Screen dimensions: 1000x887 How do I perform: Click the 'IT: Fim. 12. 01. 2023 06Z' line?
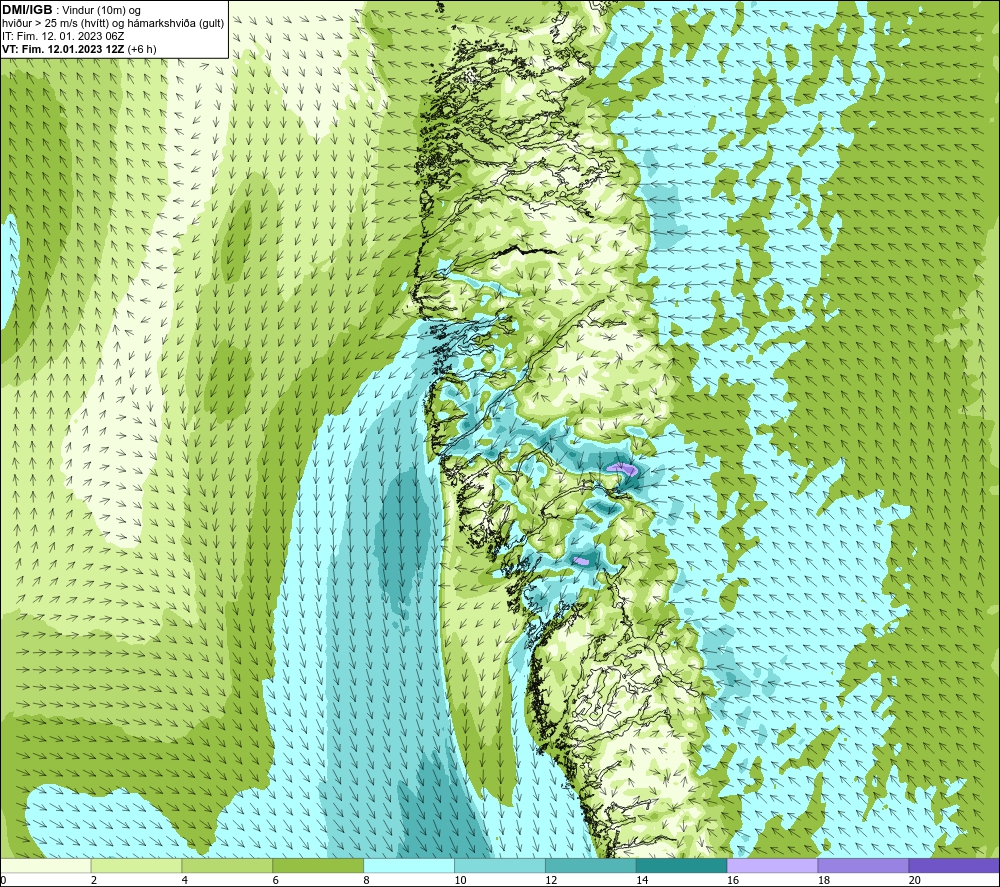63,36
